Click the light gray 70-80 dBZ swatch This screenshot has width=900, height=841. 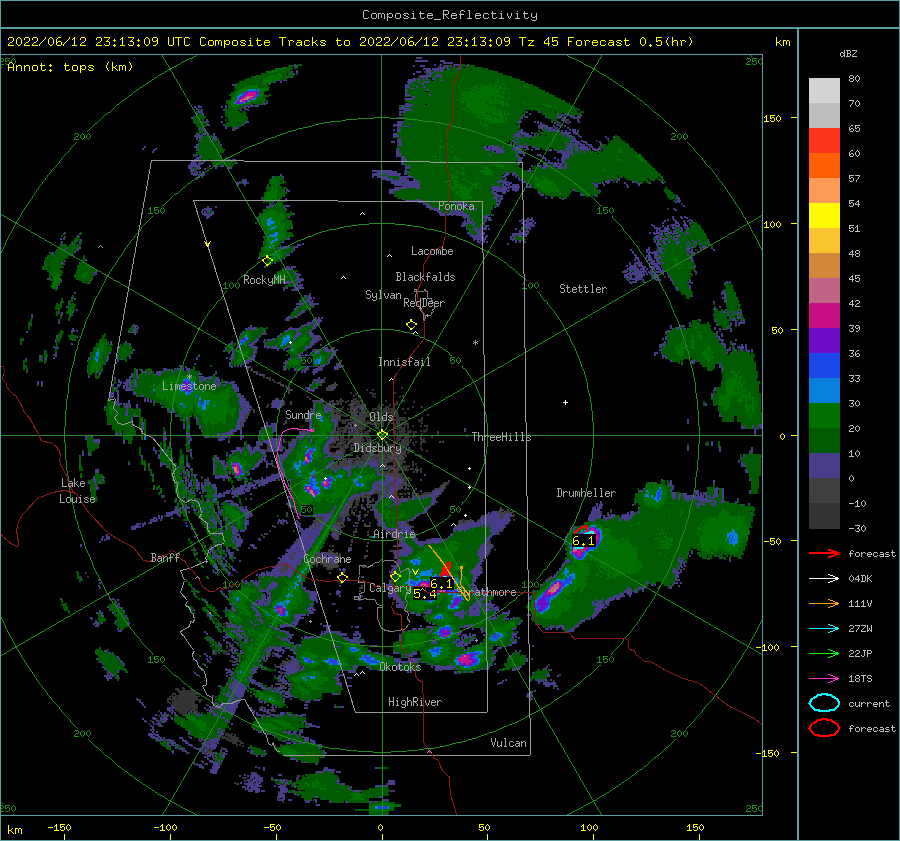click(x=824, y=91)
